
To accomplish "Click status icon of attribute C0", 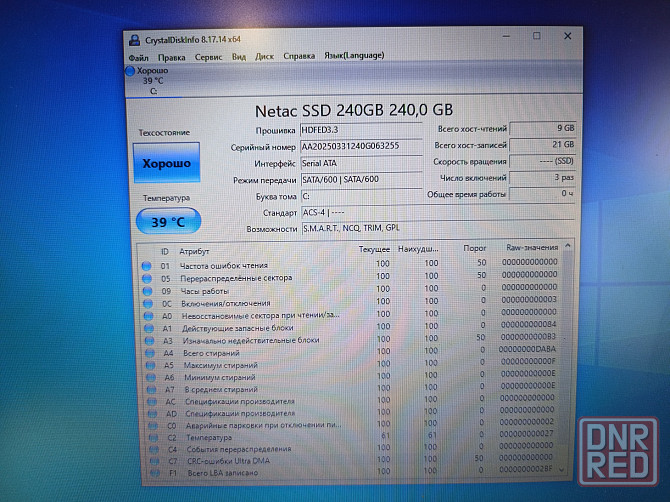I will (153, 426).
